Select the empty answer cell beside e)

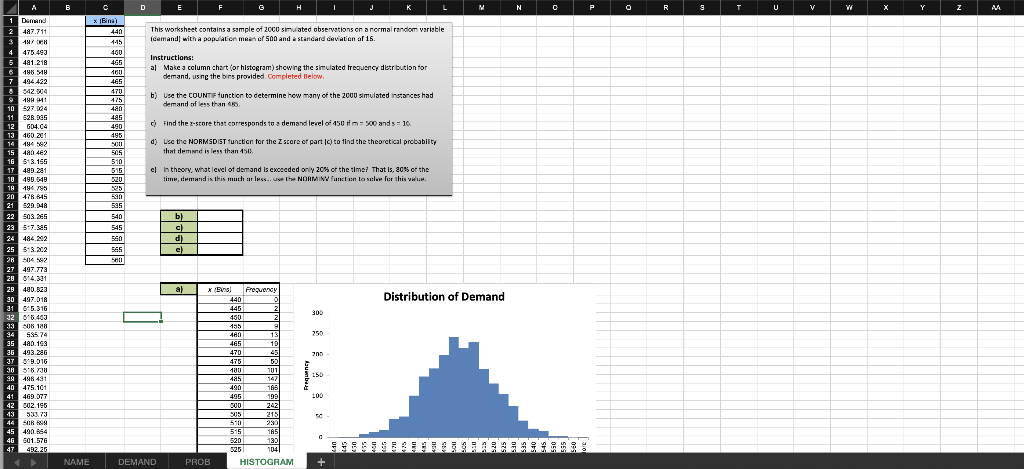(219, 249)
